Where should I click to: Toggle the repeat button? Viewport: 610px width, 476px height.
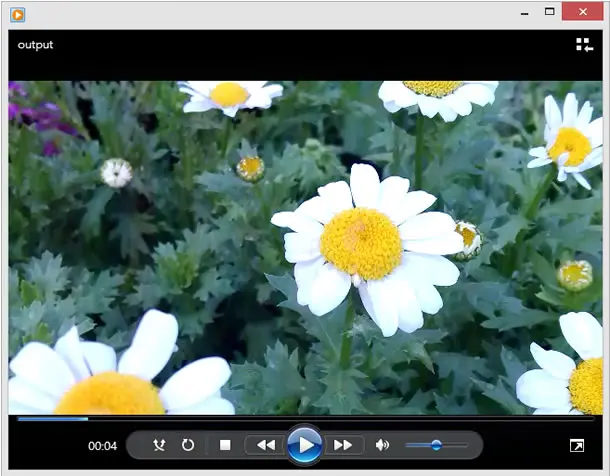(x=188, y=445)
